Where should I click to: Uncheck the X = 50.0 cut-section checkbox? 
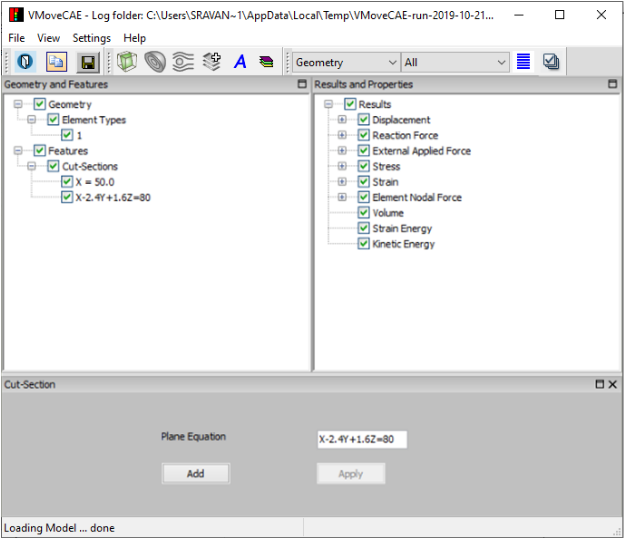click(67, 182)
